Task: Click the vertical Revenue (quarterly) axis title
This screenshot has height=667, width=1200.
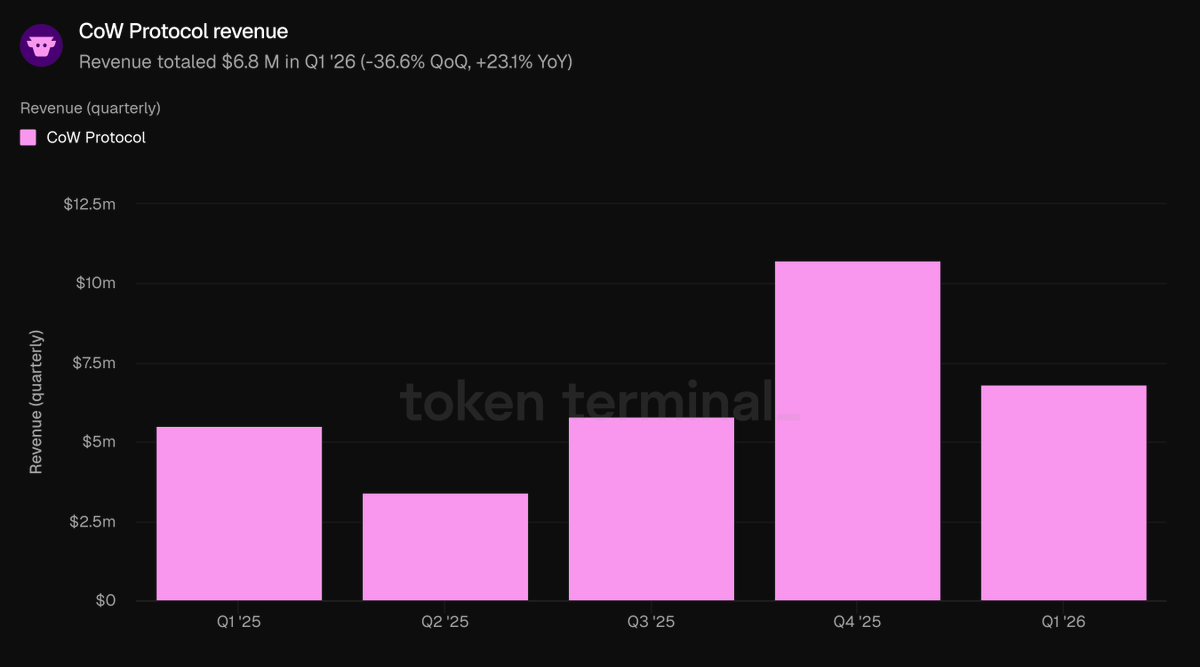Action: click(x=36, y=401)
